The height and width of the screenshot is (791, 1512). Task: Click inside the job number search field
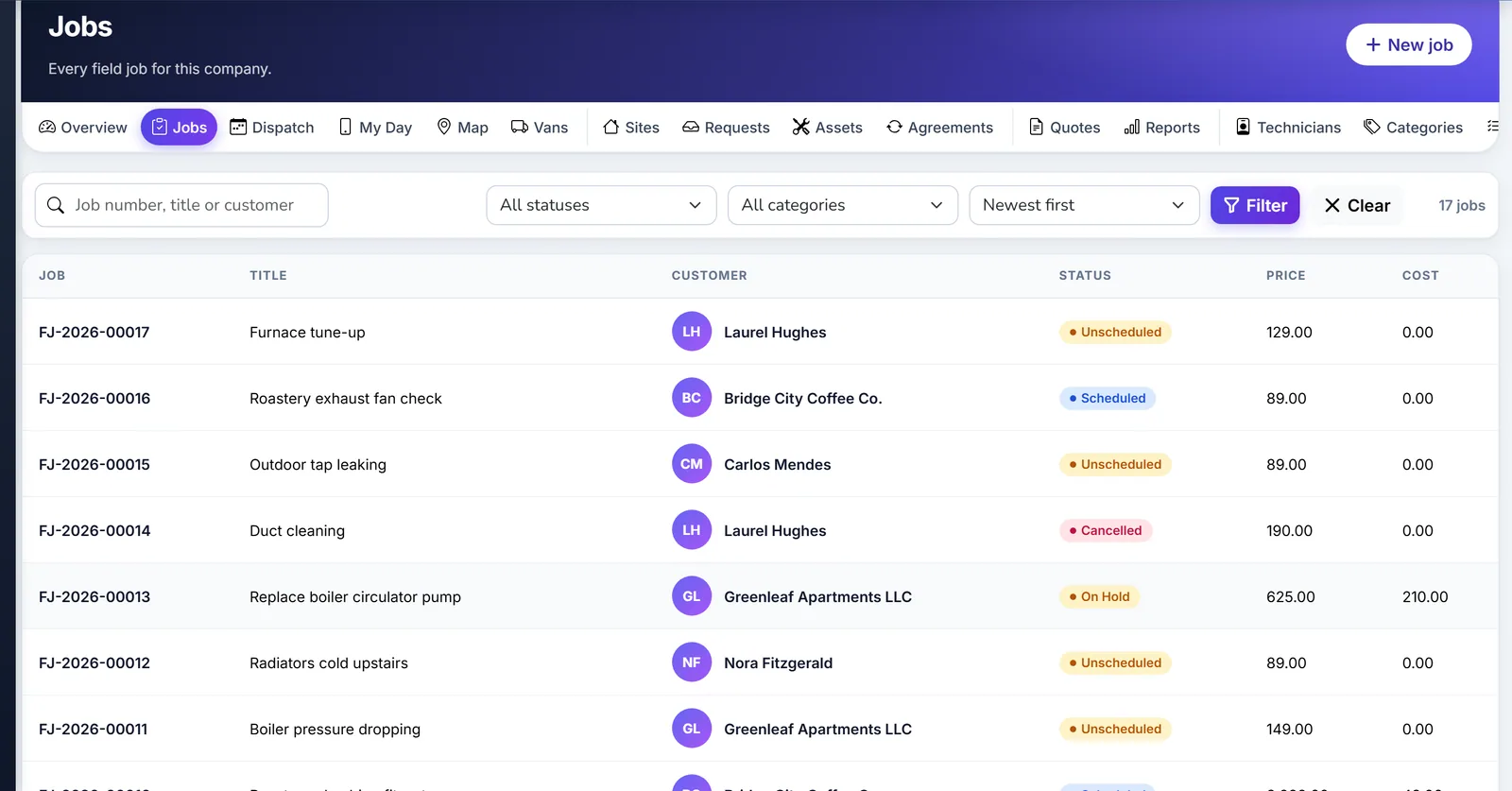[x=181, y=205]
